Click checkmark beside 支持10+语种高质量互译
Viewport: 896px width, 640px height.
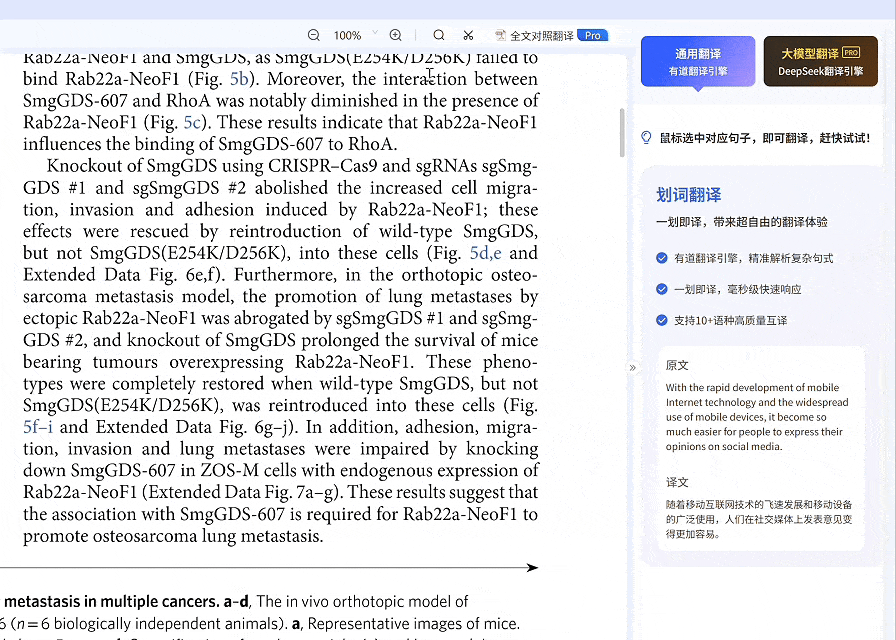(662, 320)
